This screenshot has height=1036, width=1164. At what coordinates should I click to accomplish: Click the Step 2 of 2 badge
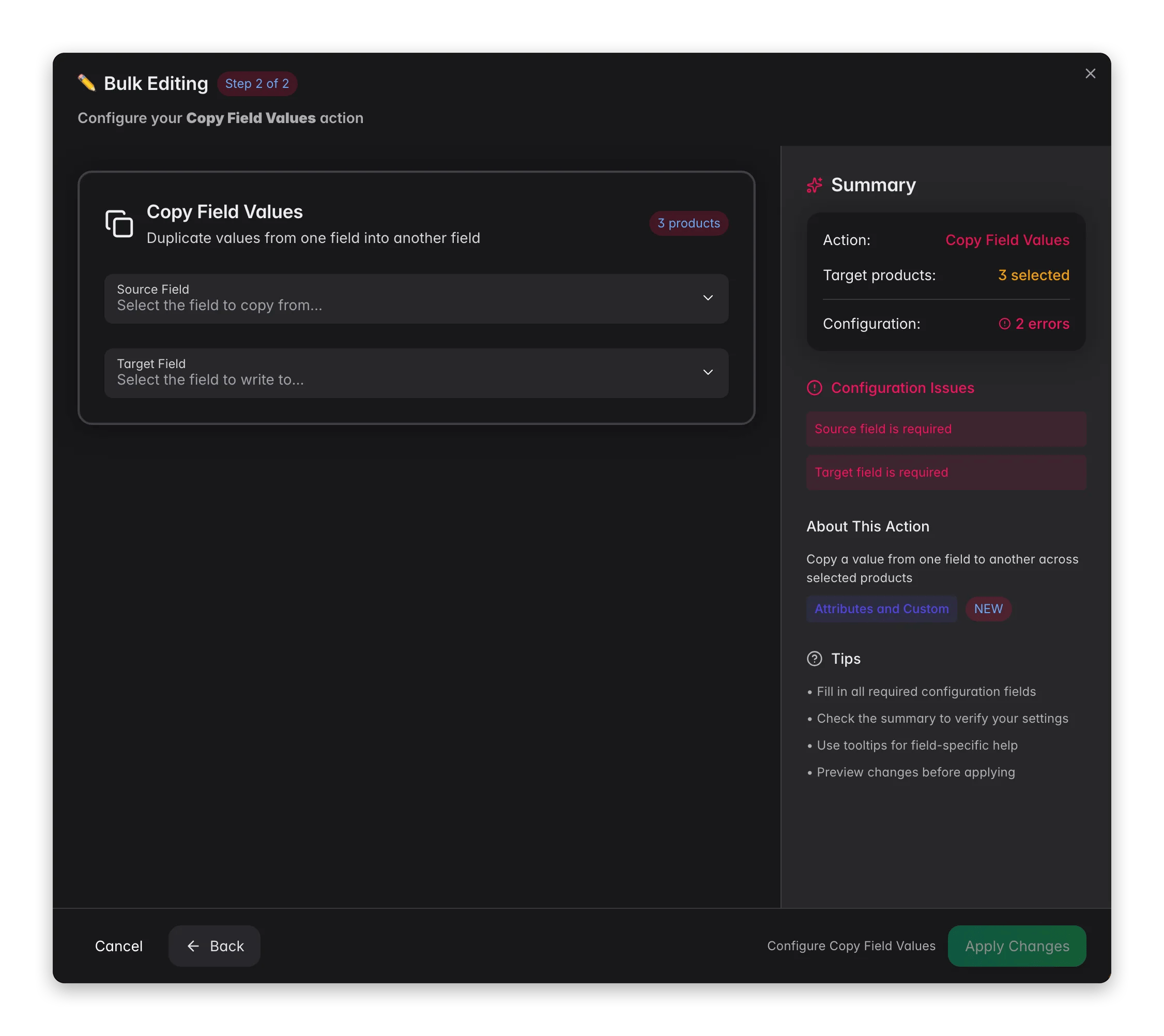[257, 84]
